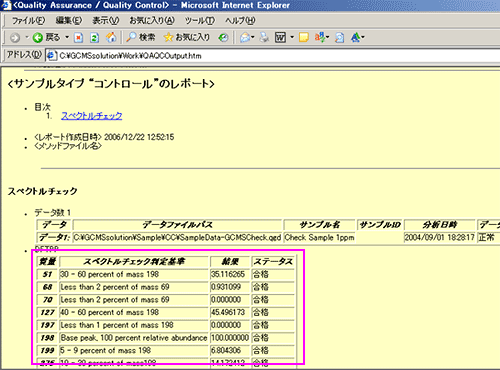
Task: Edit page with the Word icon
Action: pos(280,38)
